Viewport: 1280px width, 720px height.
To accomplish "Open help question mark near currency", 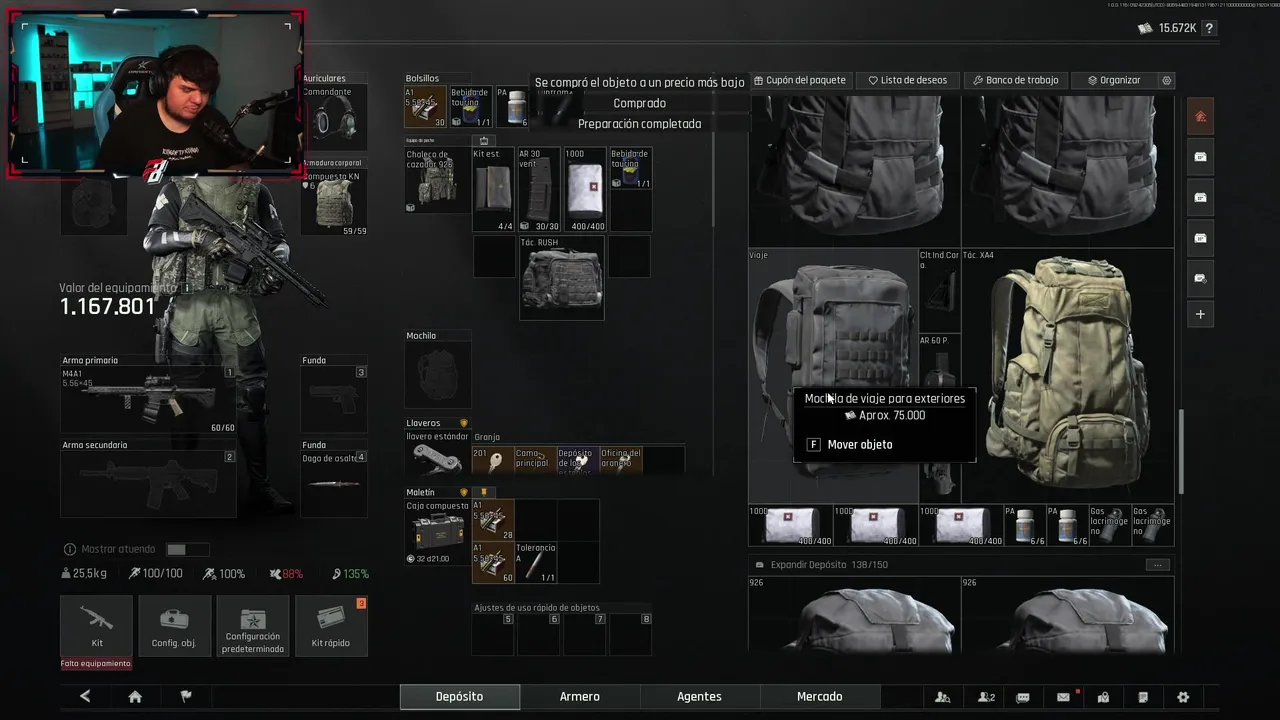I will pyautogui.click(x=1210, y=28).
